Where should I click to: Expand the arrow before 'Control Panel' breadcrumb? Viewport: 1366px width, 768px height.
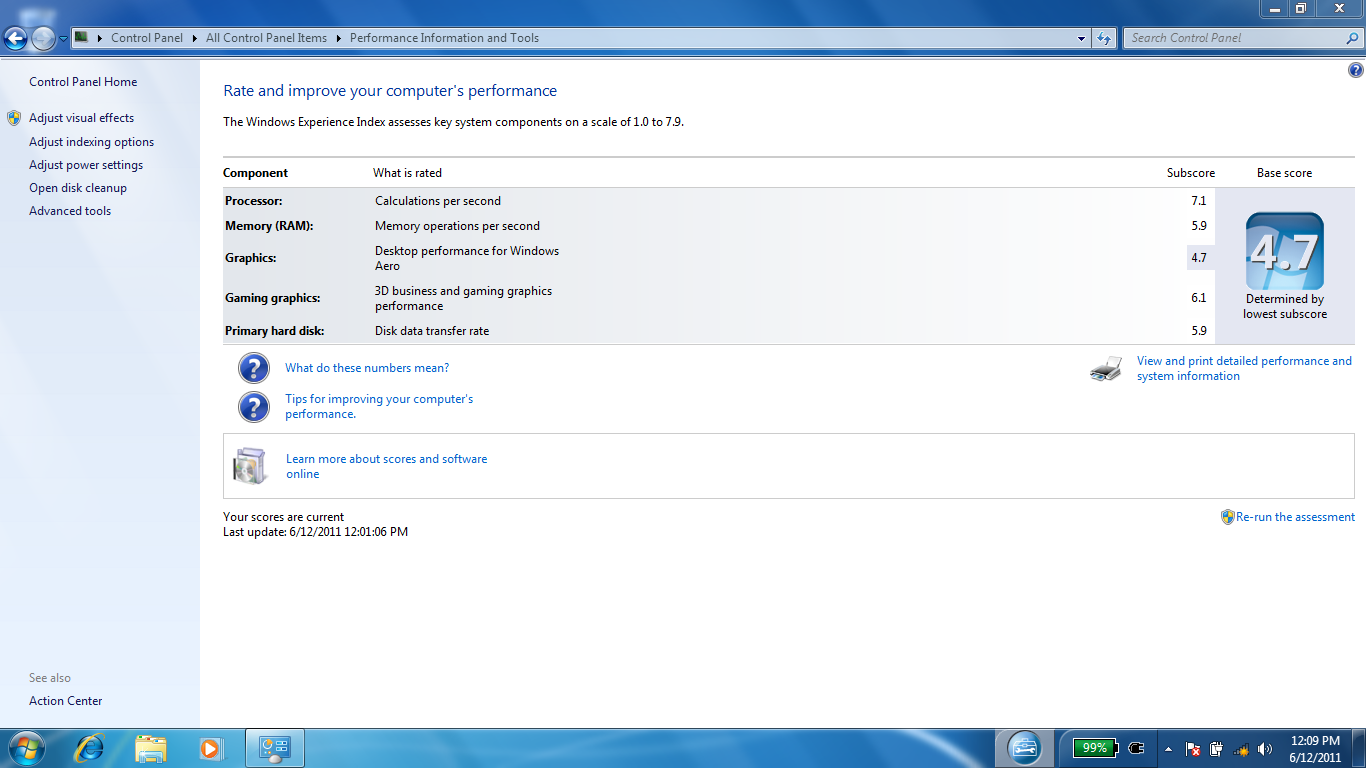[x=100, y=38]
